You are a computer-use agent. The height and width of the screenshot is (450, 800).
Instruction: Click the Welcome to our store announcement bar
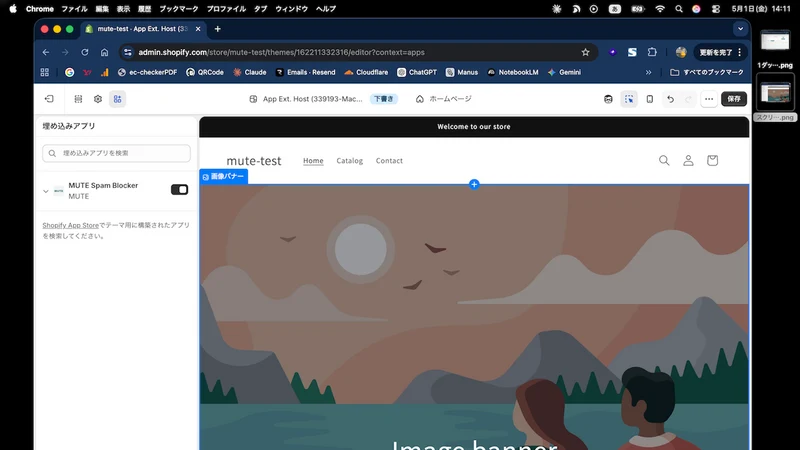(x=474, y=127)
